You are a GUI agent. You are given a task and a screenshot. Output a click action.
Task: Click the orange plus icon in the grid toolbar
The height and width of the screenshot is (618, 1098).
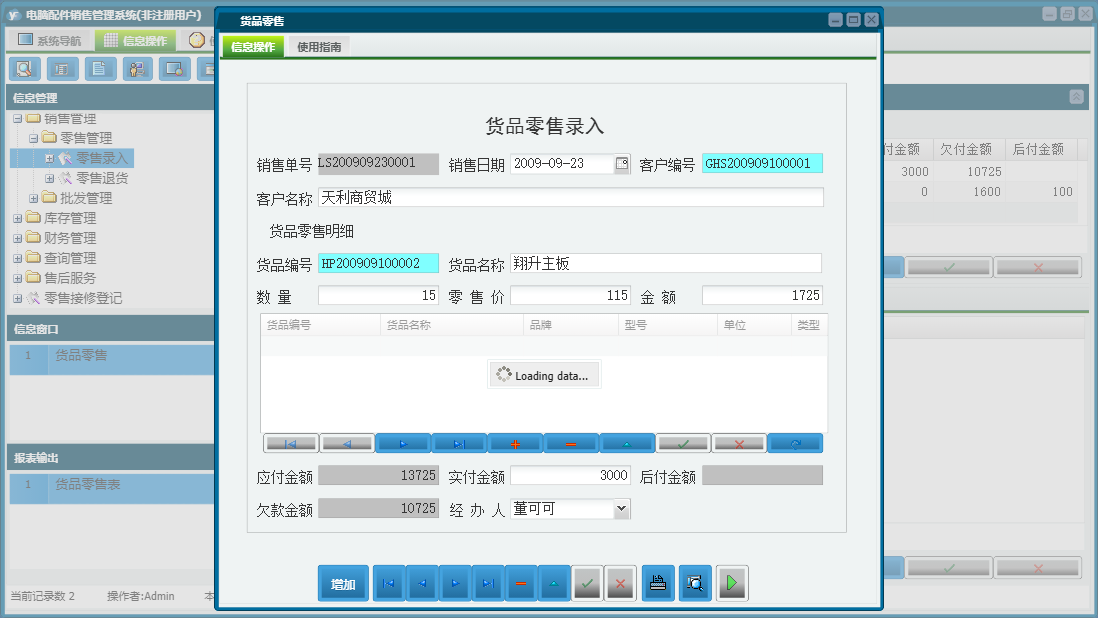point(514,442)
